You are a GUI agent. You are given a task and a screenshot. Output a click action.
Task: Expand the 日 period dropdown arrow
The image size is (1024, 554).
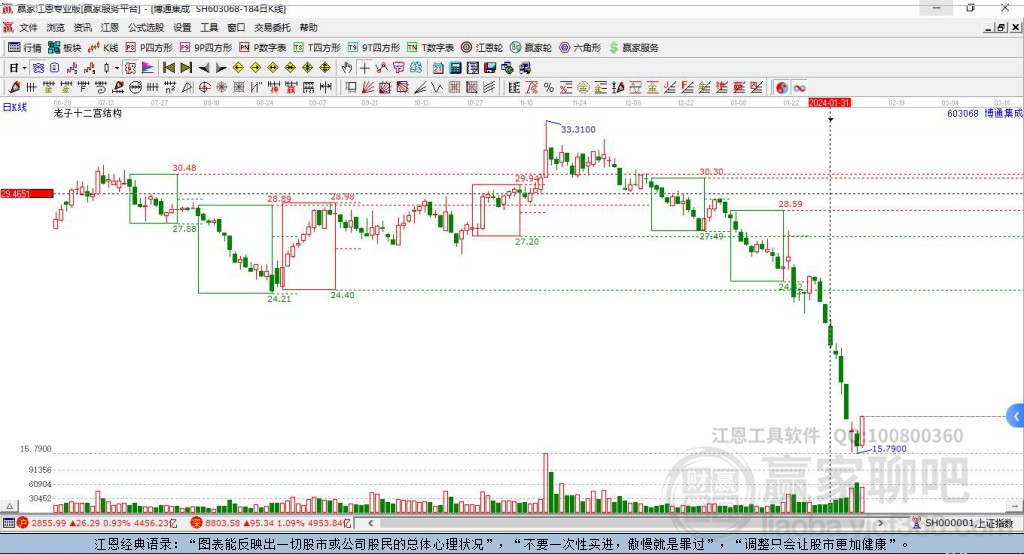coord(24,68)
